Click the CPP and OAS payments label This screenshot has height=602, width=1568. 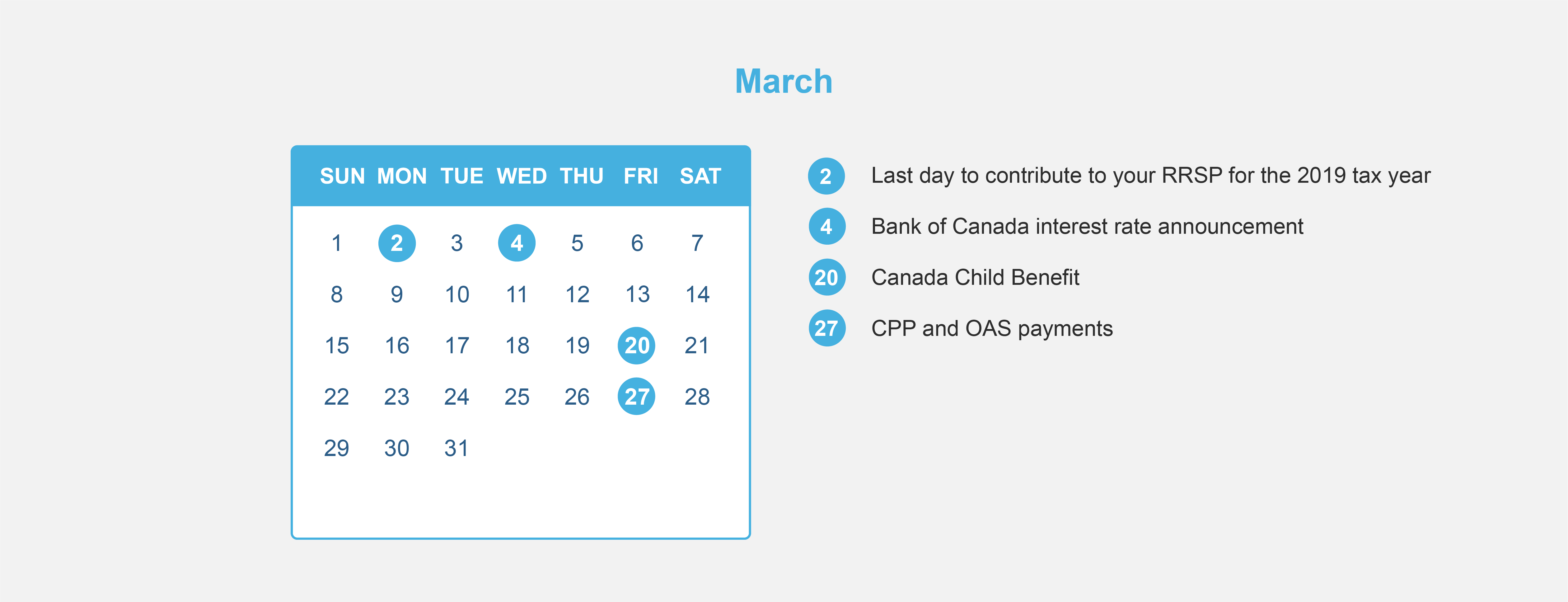pyautogui.click(x=992, y=329)
